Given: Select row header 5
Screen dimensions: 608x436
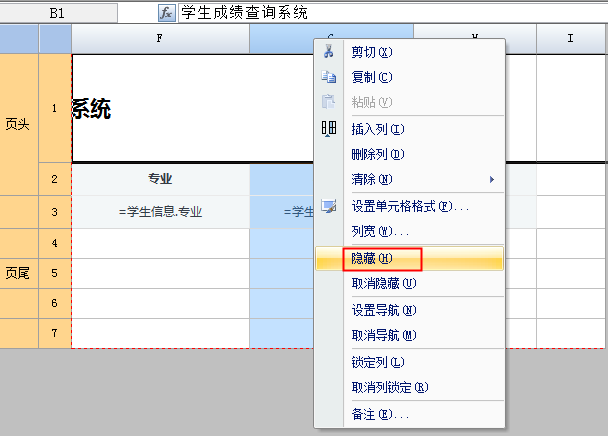Looking at the screenshot, I should point(55,273).
